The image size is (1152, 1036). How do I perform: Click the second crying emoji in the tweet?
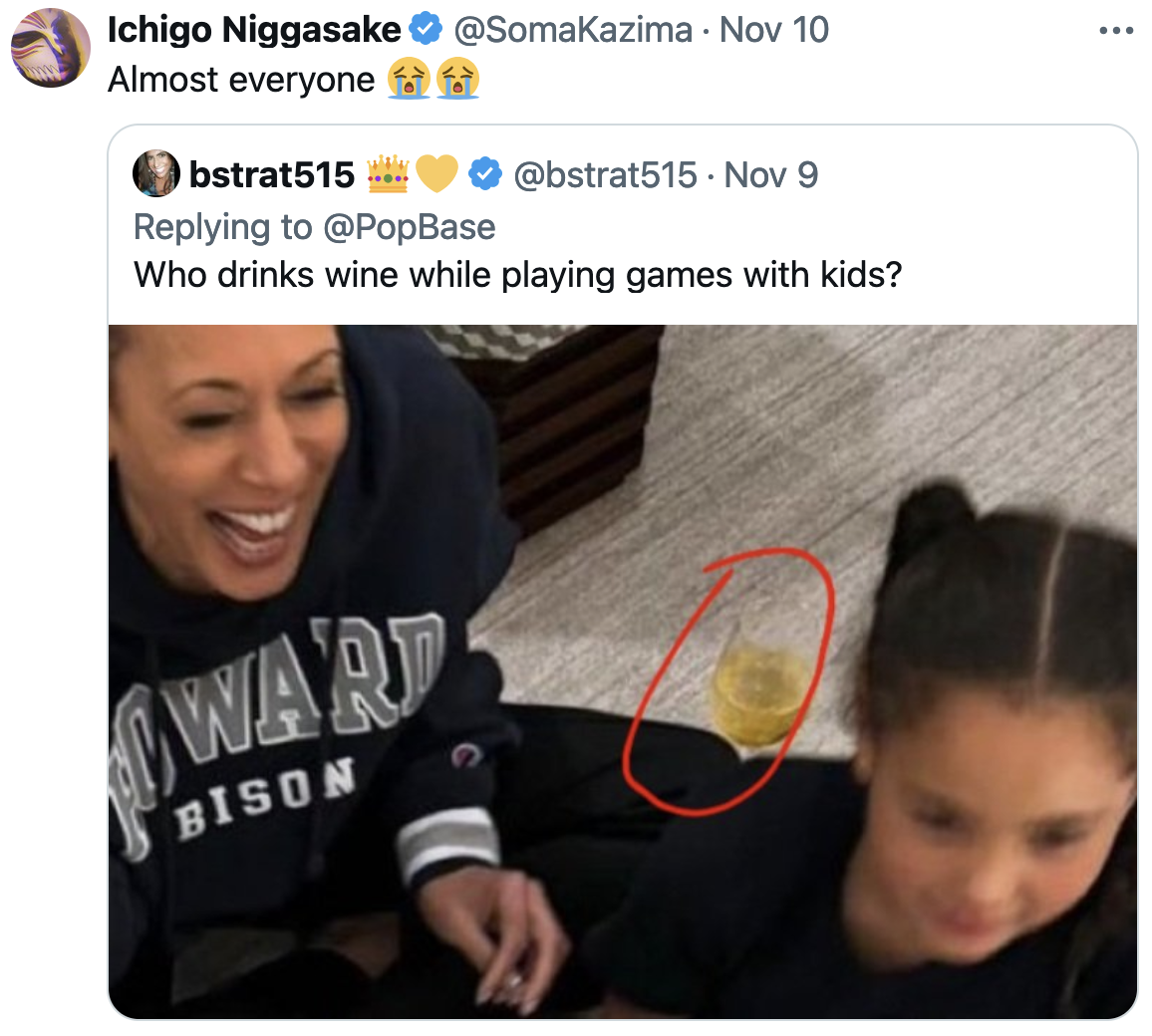[x=457, y=79]
